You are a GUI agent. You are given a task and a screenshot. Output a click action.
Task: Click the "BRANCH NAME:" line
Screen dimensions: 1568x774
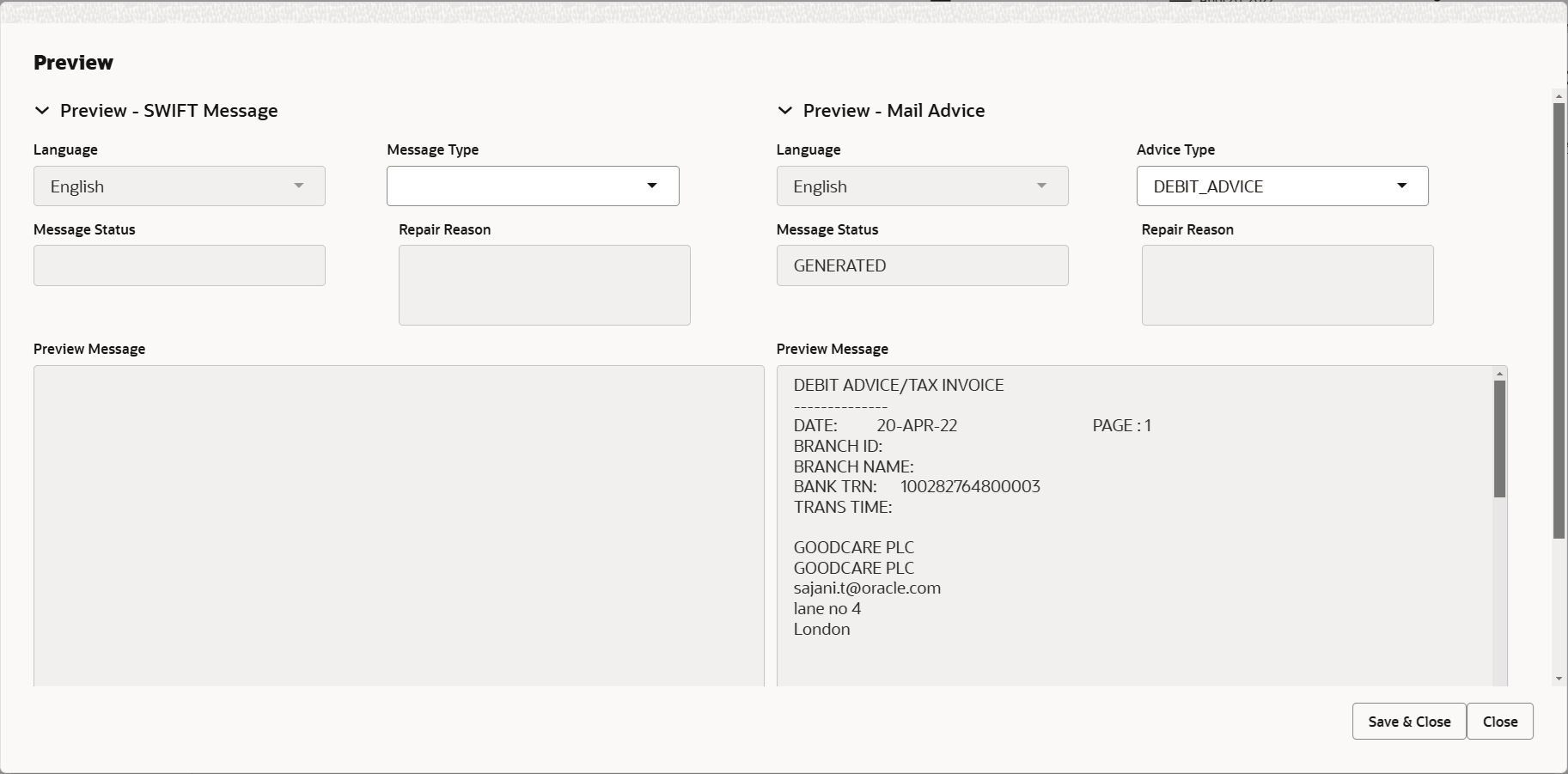854,466
